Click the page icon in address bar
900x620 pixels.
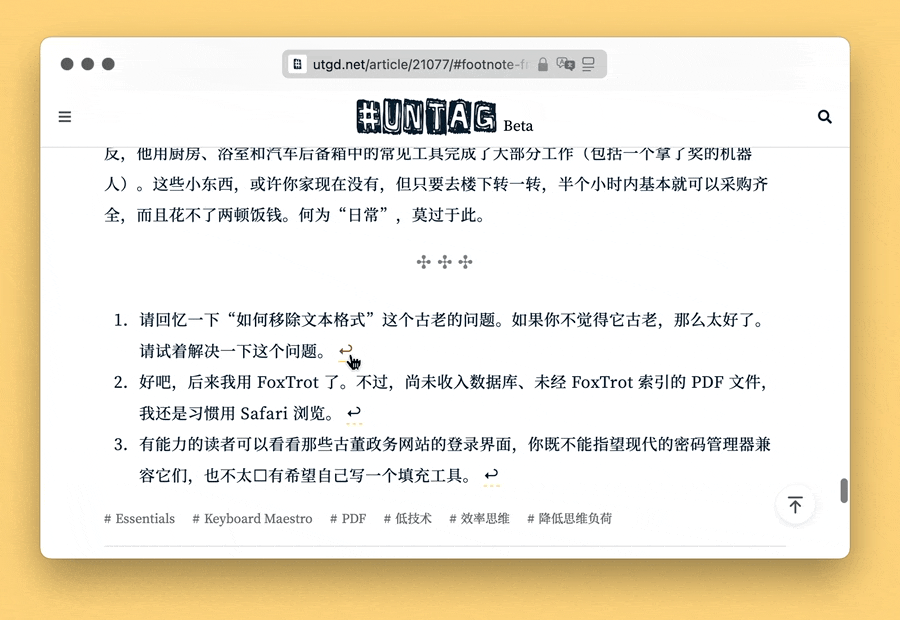click(x=297, y=64)
